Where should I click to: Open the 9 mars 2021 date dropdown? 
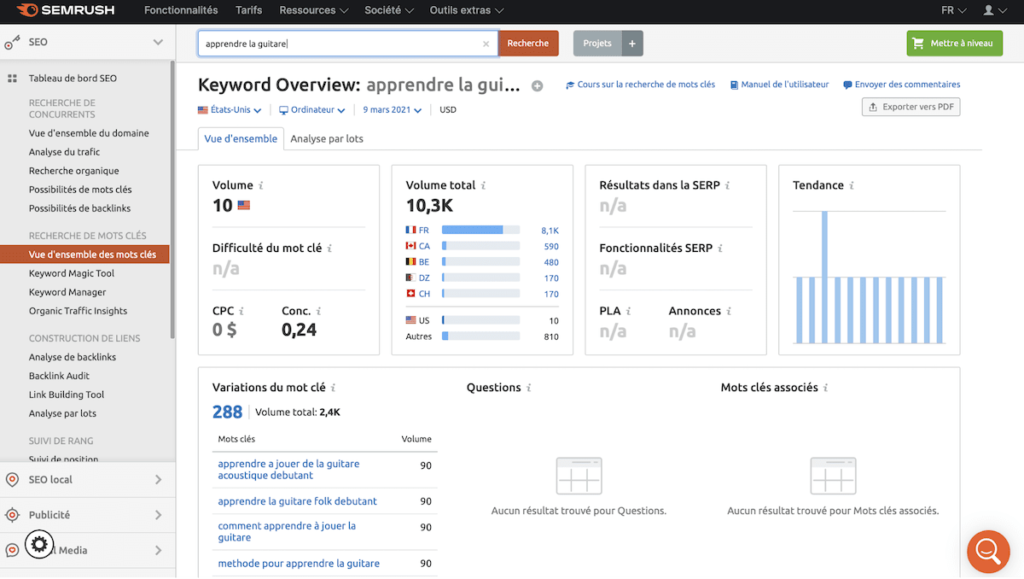(x=392, y=110)
